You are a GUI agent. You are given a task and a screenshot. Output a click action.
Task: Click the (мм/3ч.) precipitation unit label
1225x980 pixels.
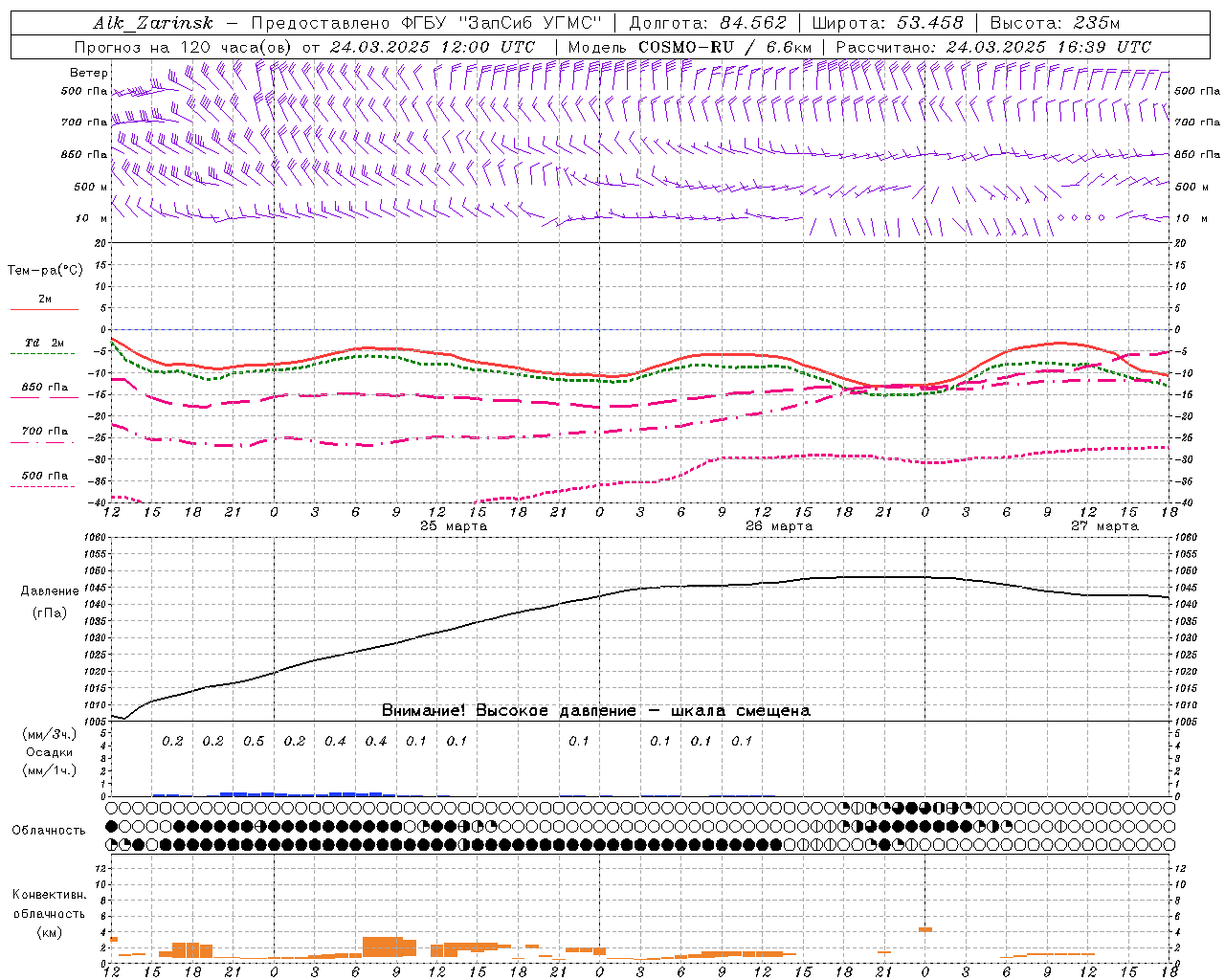click(50, 734)
